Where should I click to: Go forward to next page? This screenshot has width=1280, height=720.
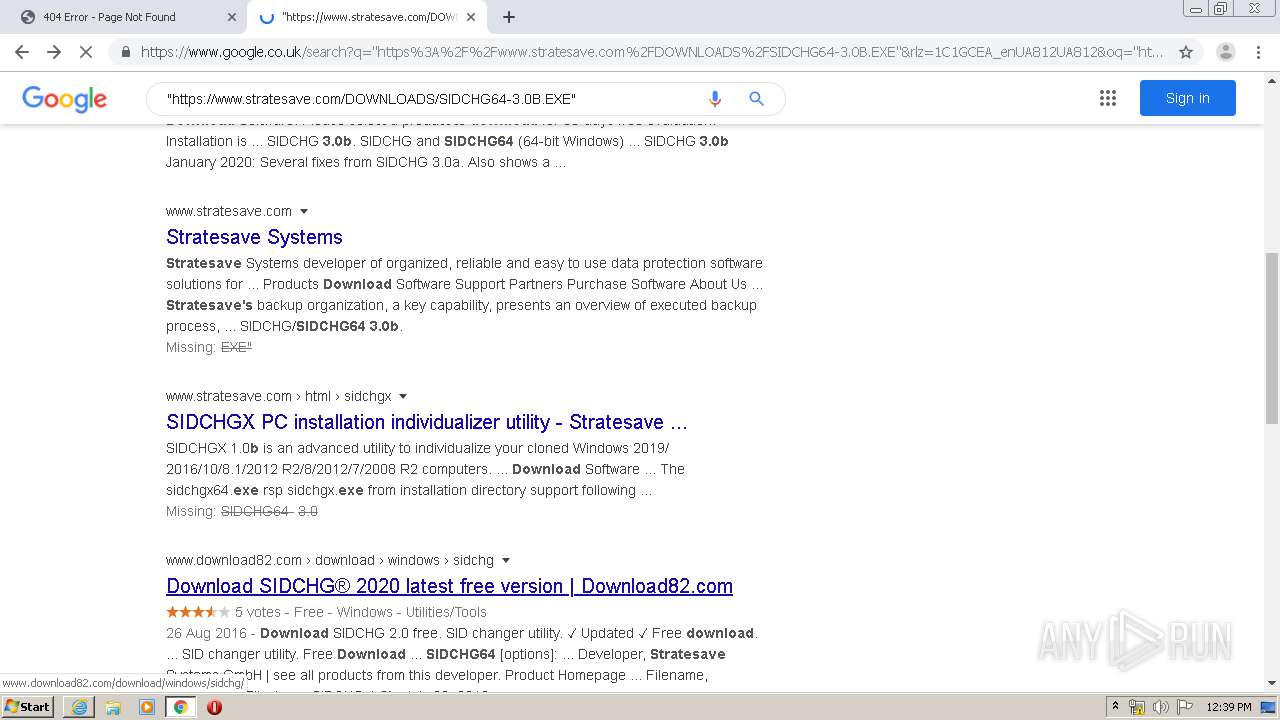click(x=54, y=52)
